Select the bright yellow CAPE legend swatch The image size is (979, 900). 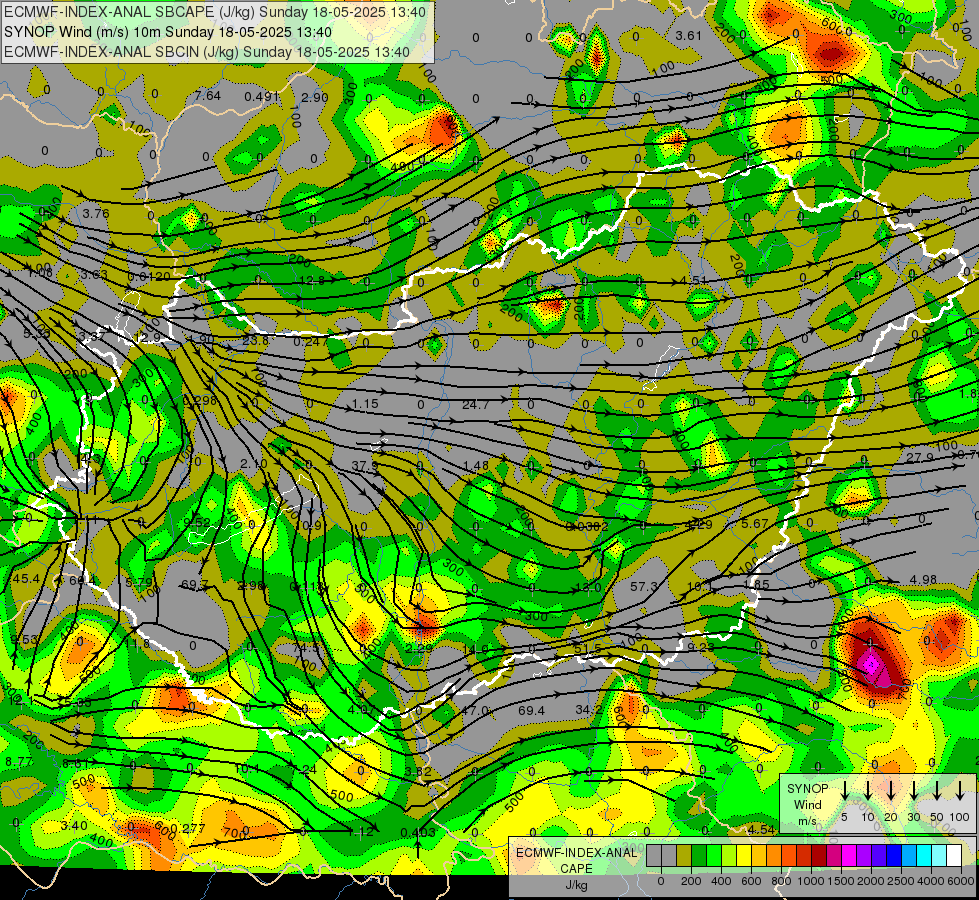[744, 856]
